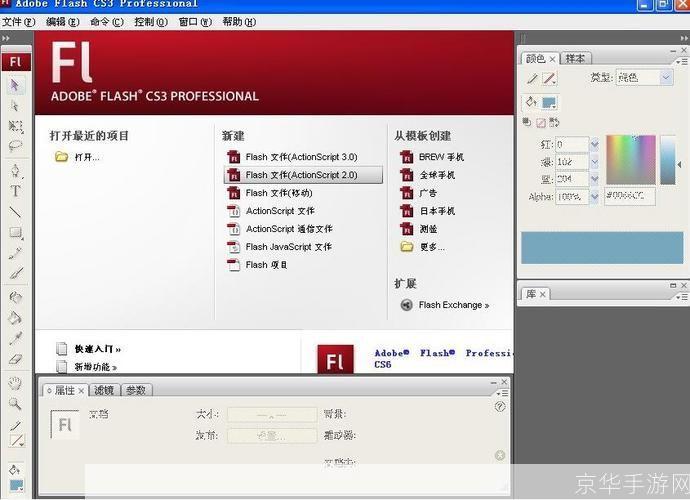This screenshot has height=500, width=690.
Task: Click the brightness slider bar in Color panel
Action: click(x=668, y=160)
